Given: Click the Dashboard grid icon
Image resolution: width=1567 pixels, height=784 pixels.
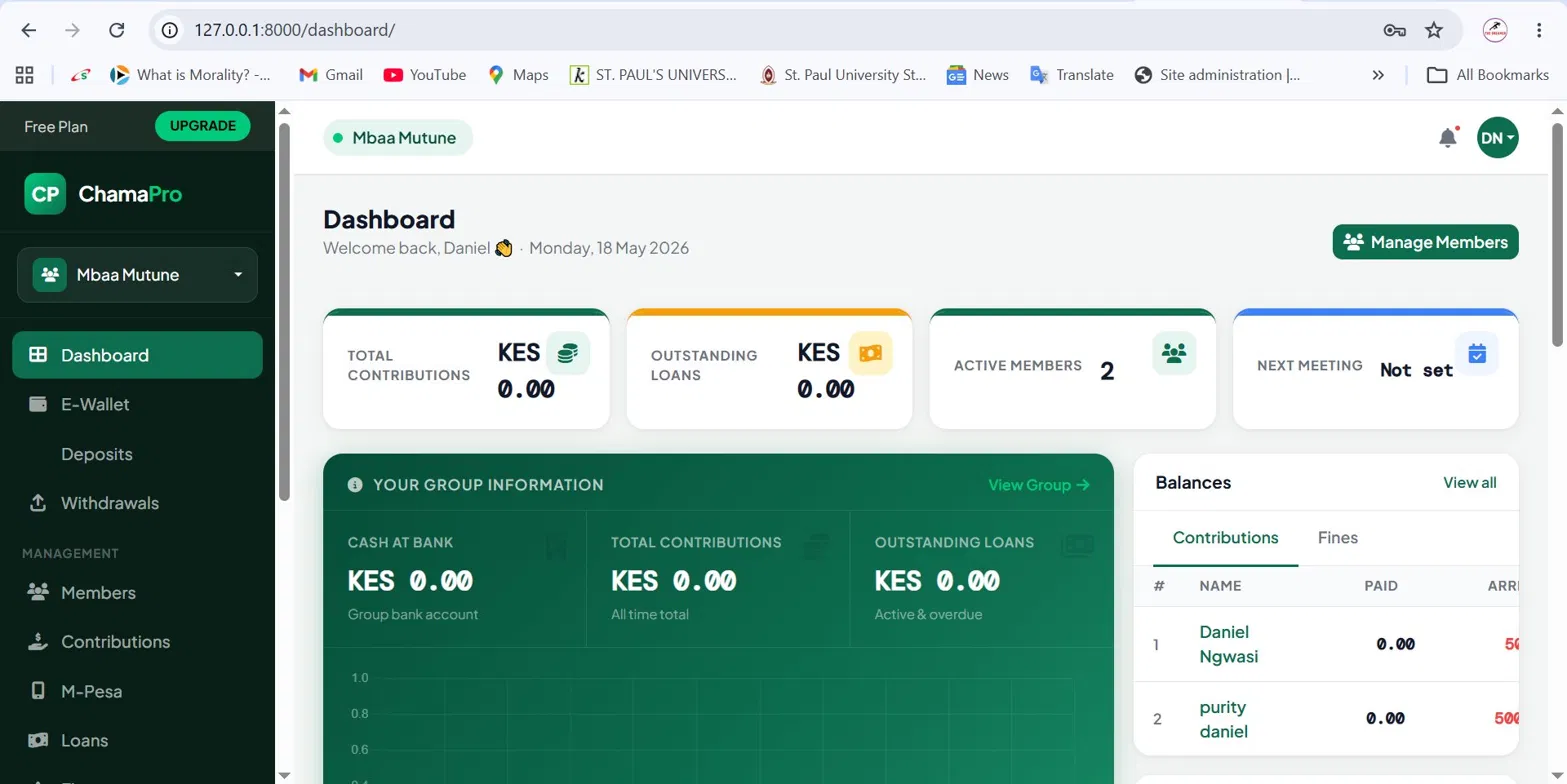Looking at the screenshot, I should point(38,355).
